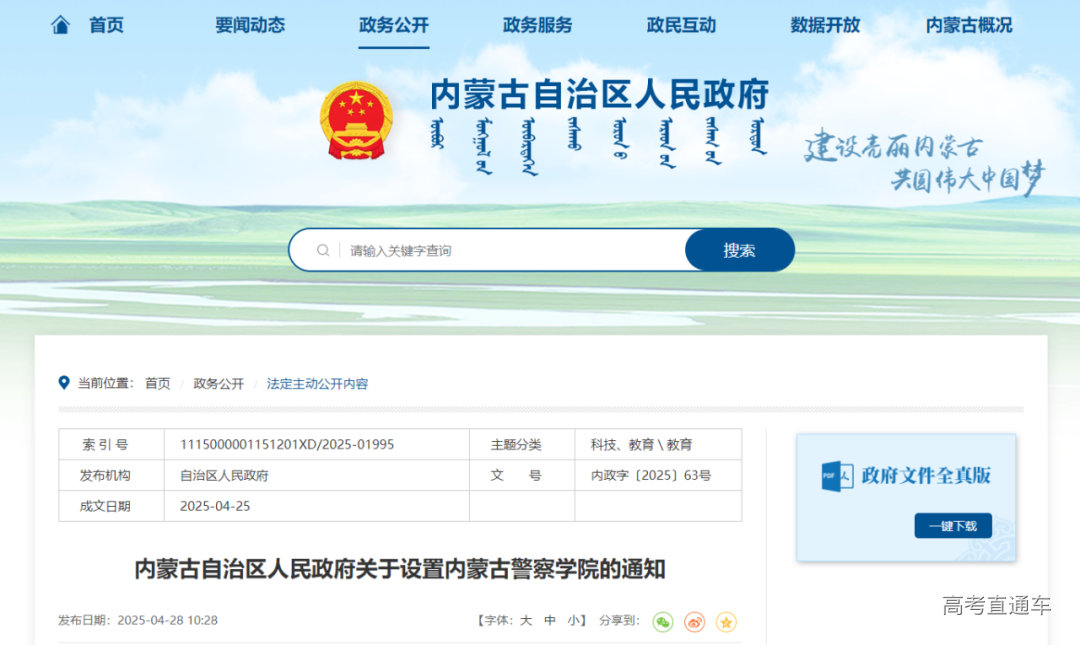
Task: Click the magnifier icon in search box
Action: (323, 250)
